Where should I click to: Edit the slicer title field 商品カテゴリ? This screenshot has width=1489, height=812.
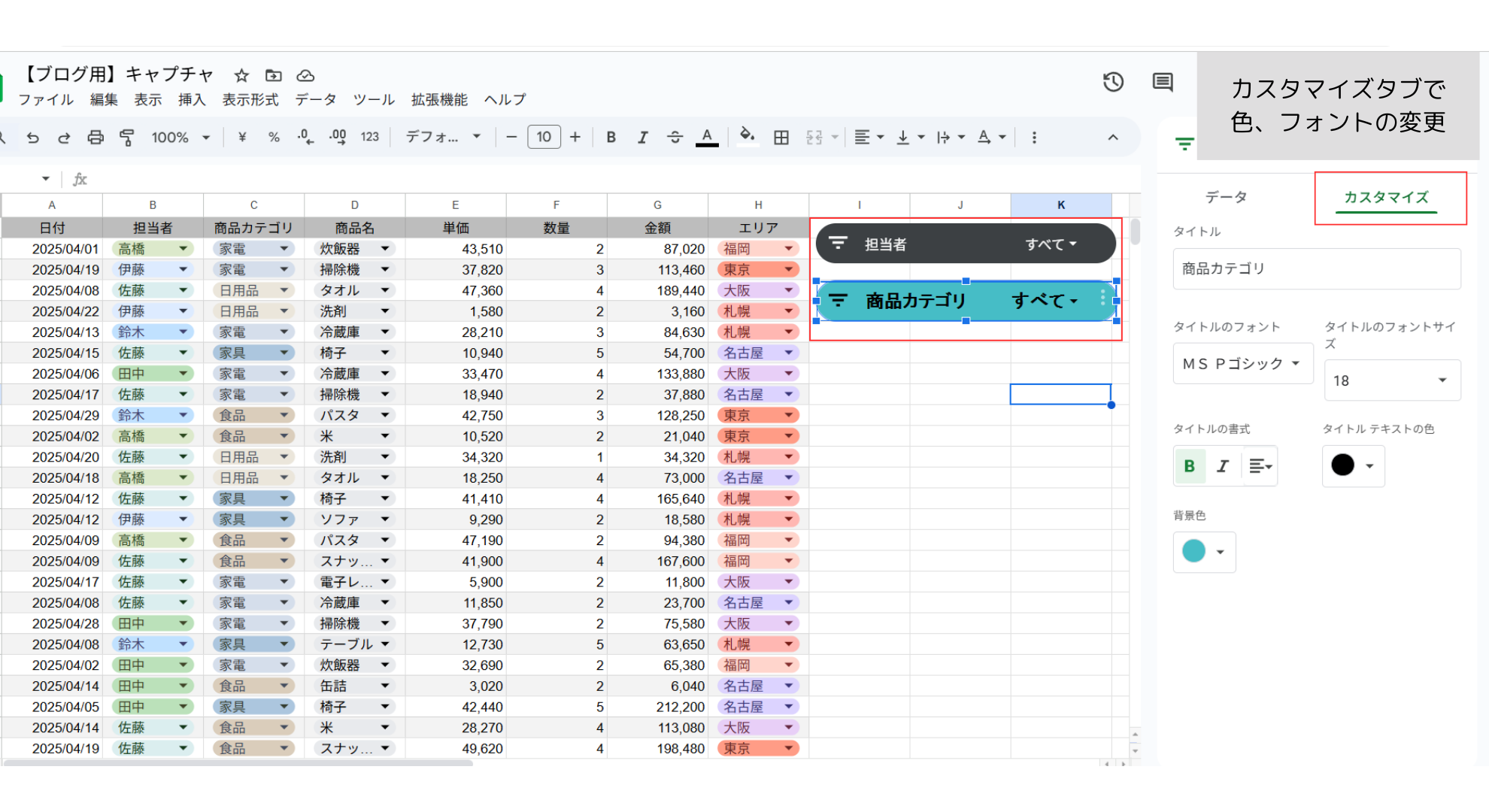click(1317, 268)
